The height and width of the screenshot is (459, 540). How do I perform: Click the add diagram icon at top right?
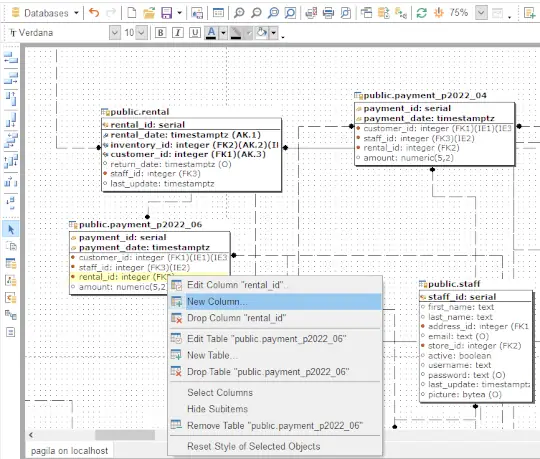[529, 13]
